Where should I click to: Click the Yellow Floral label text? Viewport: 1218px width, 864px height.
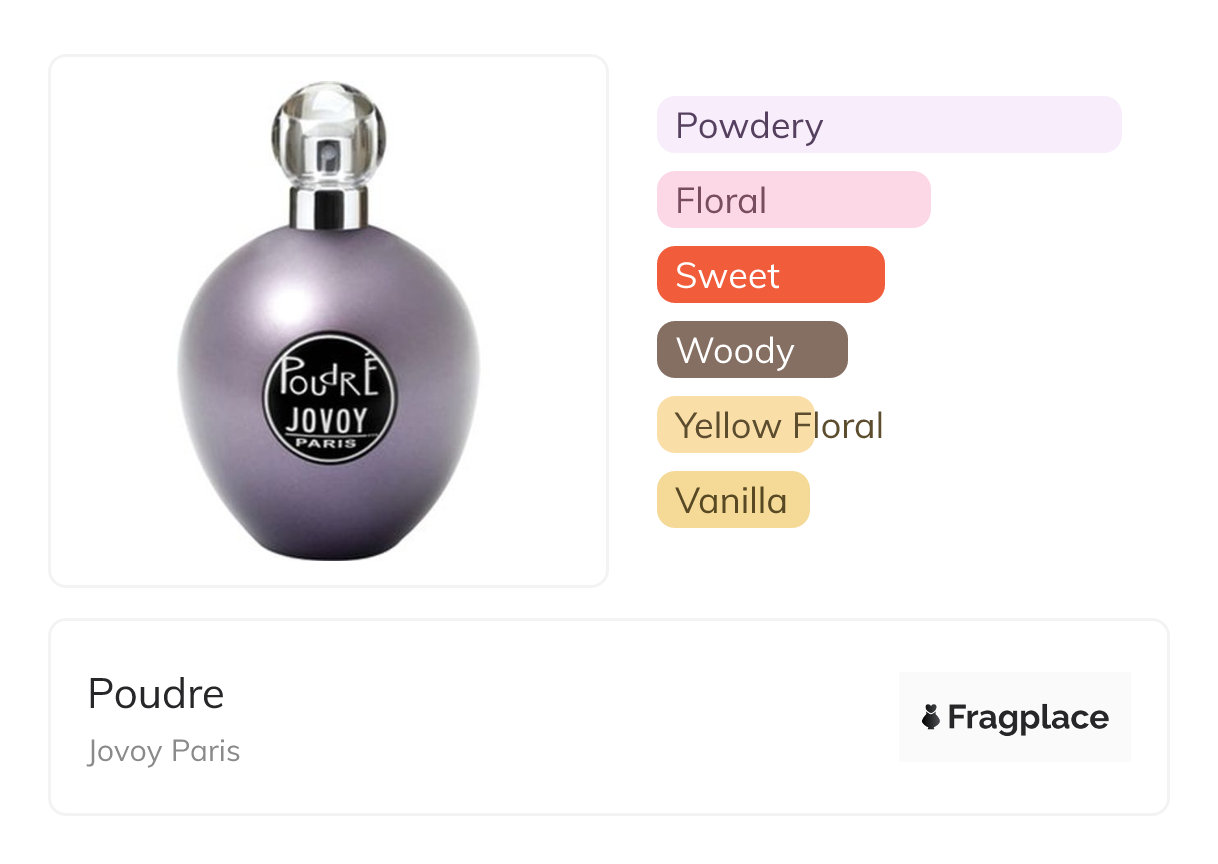(x=779, y=426)
